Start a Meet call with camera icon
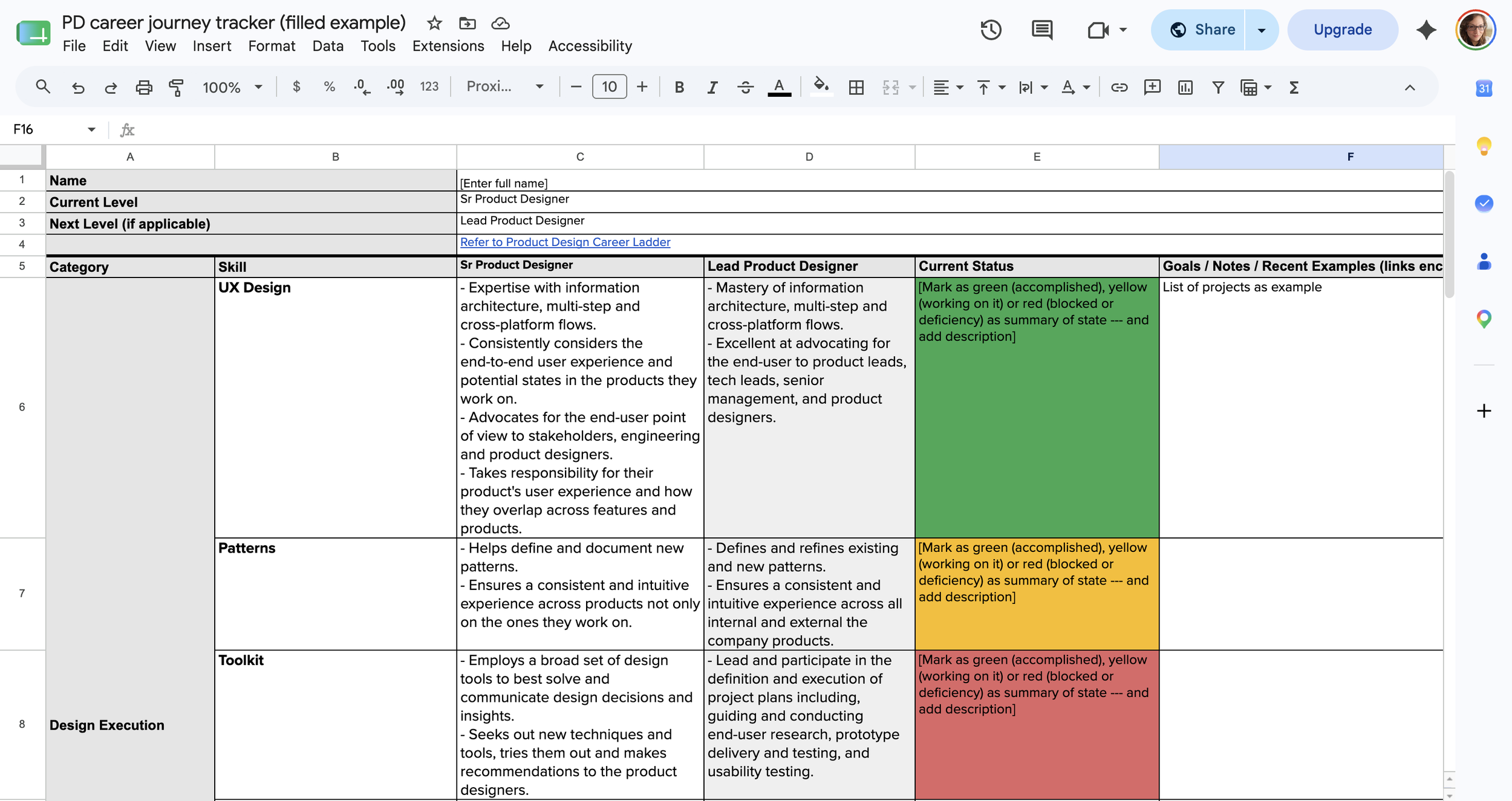This screenshot has width=1512, height=801. tap(1098, 30)
